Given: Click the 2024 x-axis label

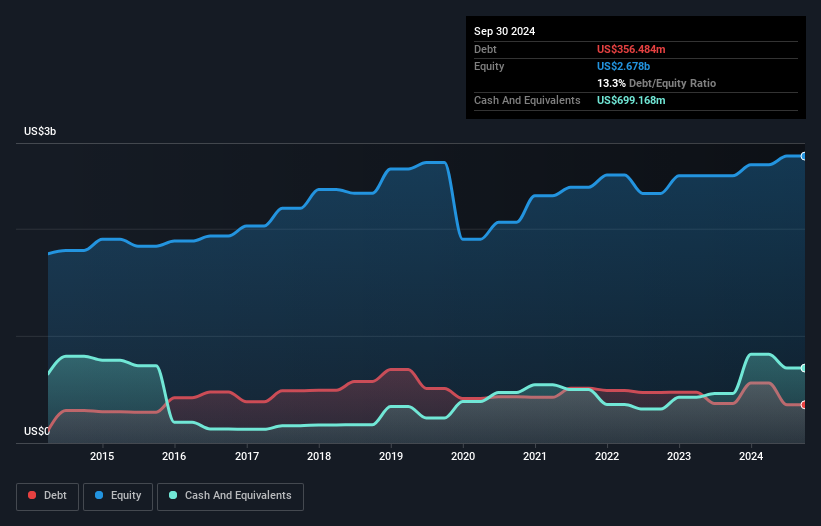Looking at the screenshot, I should pos(751,456).
